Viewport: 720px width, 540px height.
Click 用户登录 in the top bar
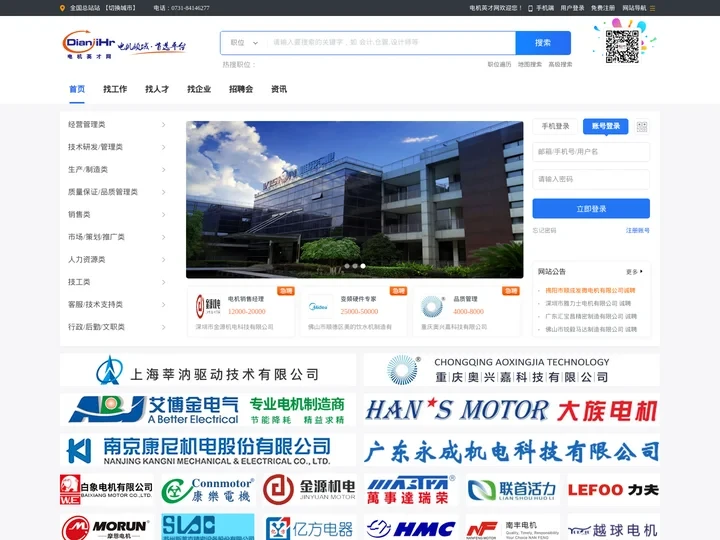click(x=572, y=8)
